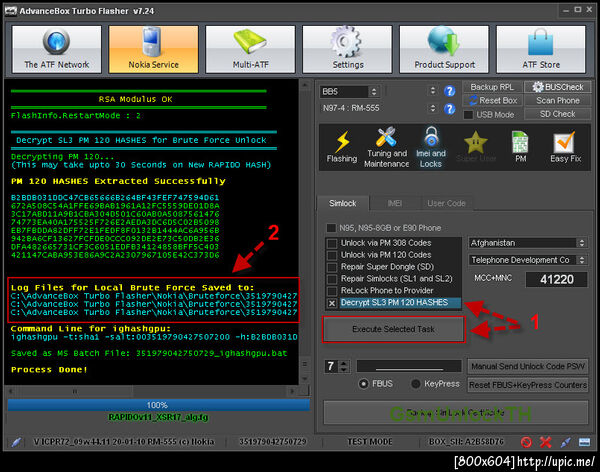This screenshot has width=600, height=472.
Task: Select the KeyPress radio button
Action: [x=416, y=384]
